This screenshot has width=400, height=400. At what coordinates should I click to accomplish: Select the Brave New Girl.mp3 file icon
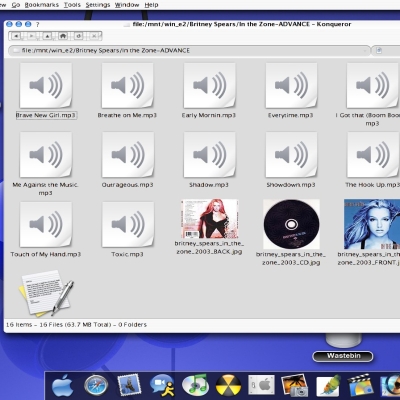point(46,85)
